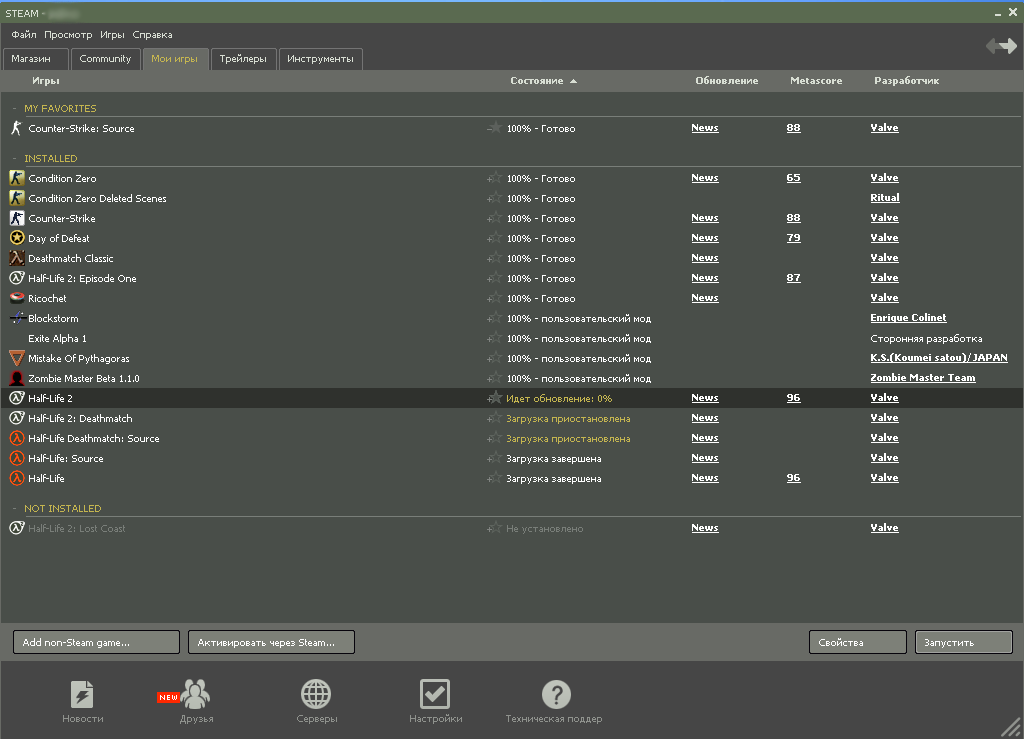
Task: Open the Файл menu
Action: coord(24,35)
